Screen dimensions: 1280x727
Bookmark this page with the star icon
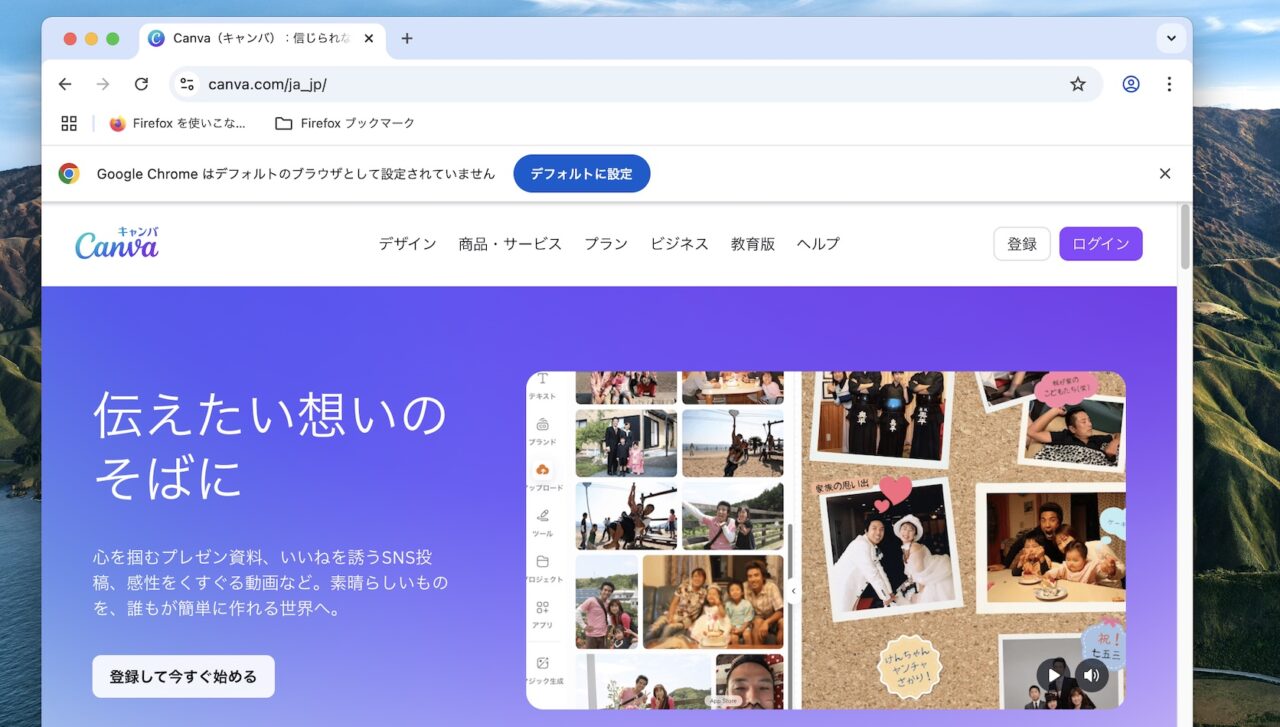tap(1077, 84)
